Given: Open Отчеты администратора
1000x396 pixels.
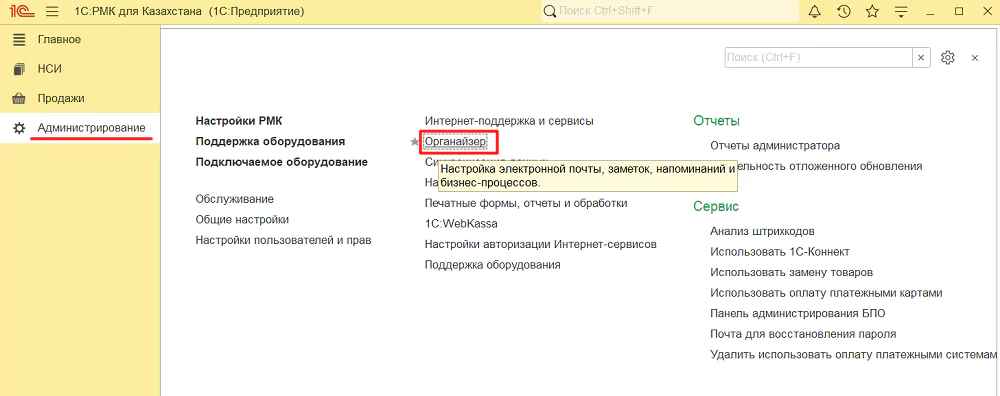Looking at the screenshot, I should point(775,145).
